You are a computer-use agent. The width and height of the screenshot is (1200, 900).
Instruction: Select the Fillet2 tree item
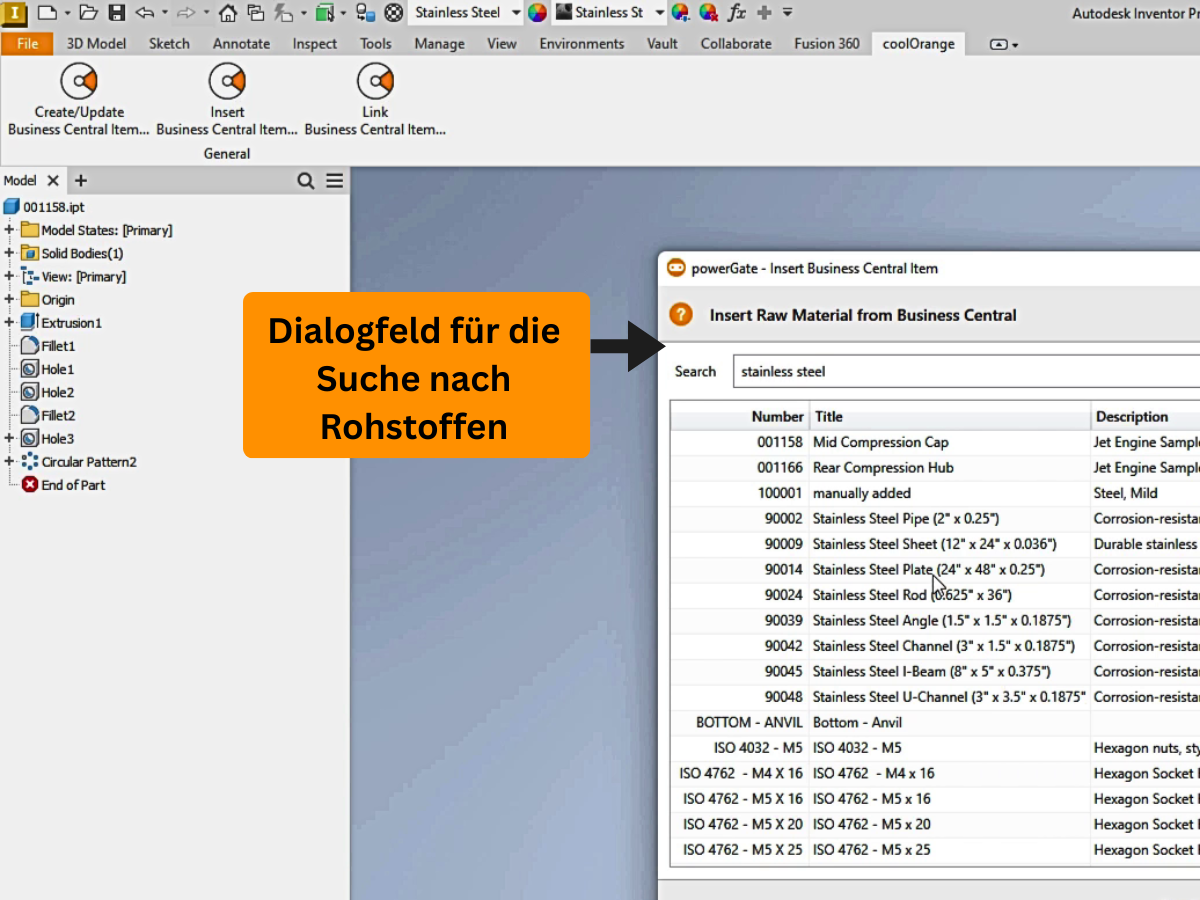click(x=48, y=415)
